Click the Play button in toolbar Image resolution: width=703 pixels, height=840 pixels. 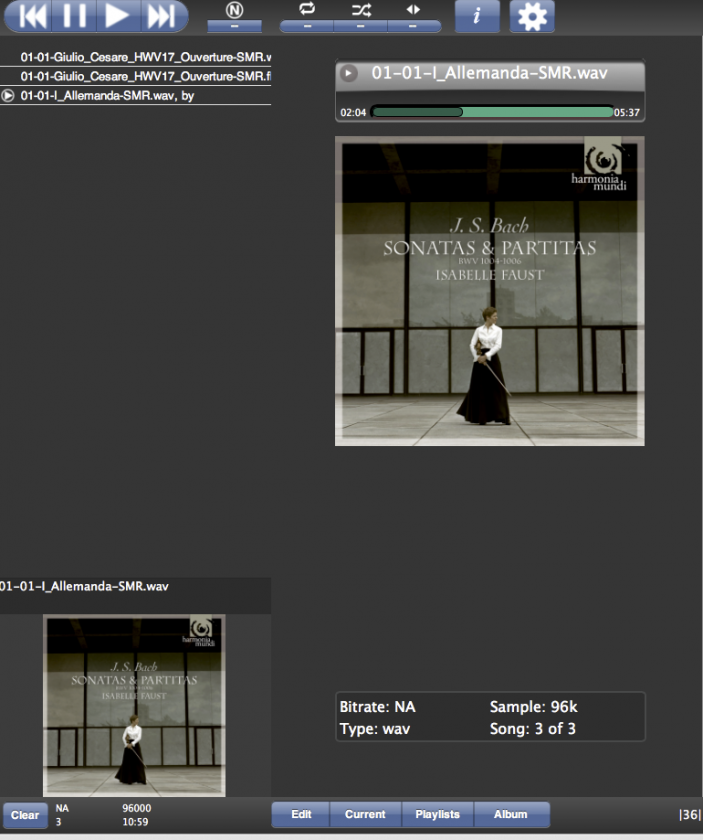click(118, 16)
